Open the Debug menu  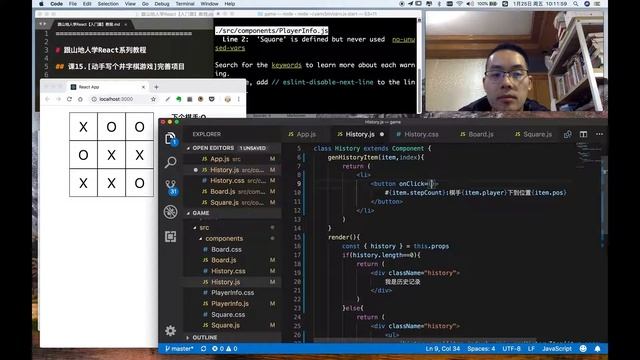tap(162, 4)
